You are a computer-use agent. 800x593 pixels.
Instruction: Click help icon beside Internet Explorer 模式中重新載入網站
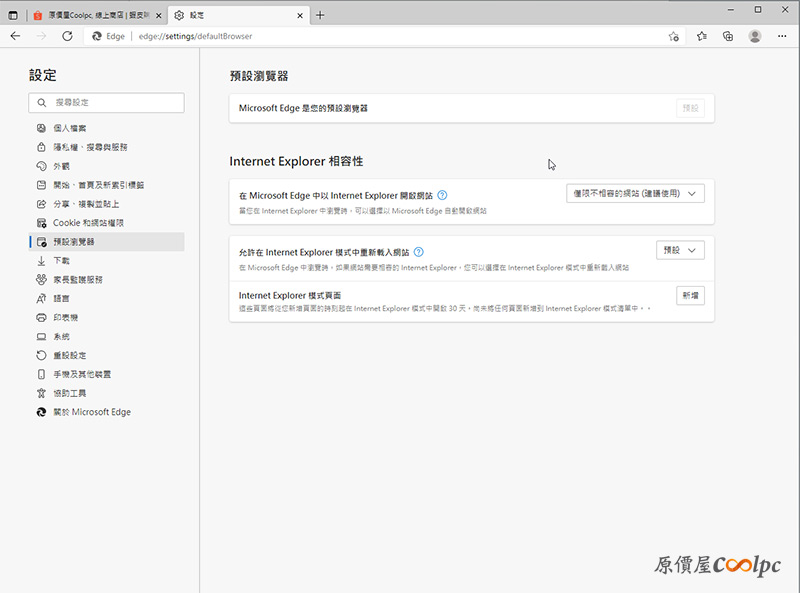[418, 252]
